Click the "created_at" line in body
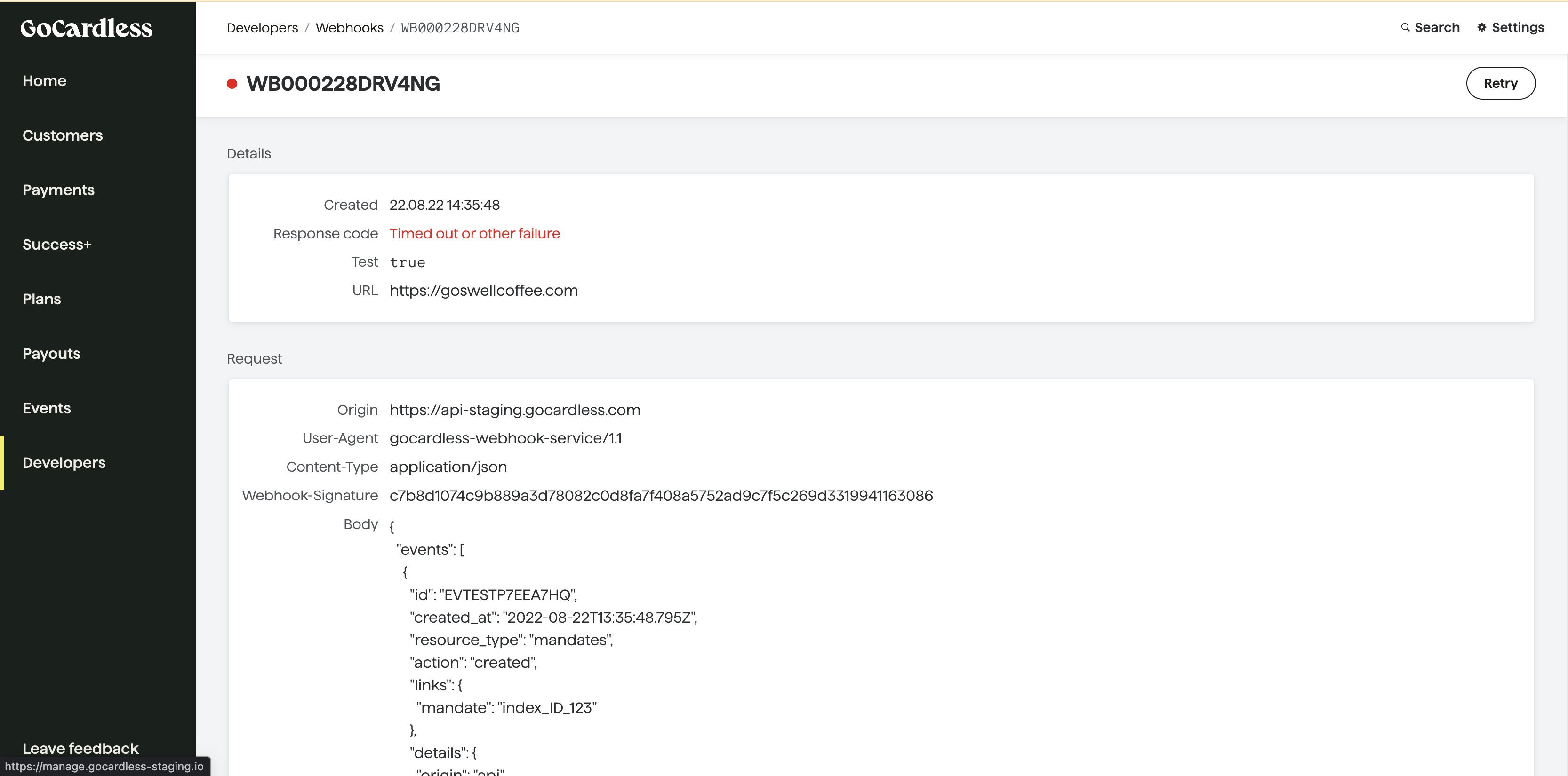1568x776 pixels. coord(553,617)
